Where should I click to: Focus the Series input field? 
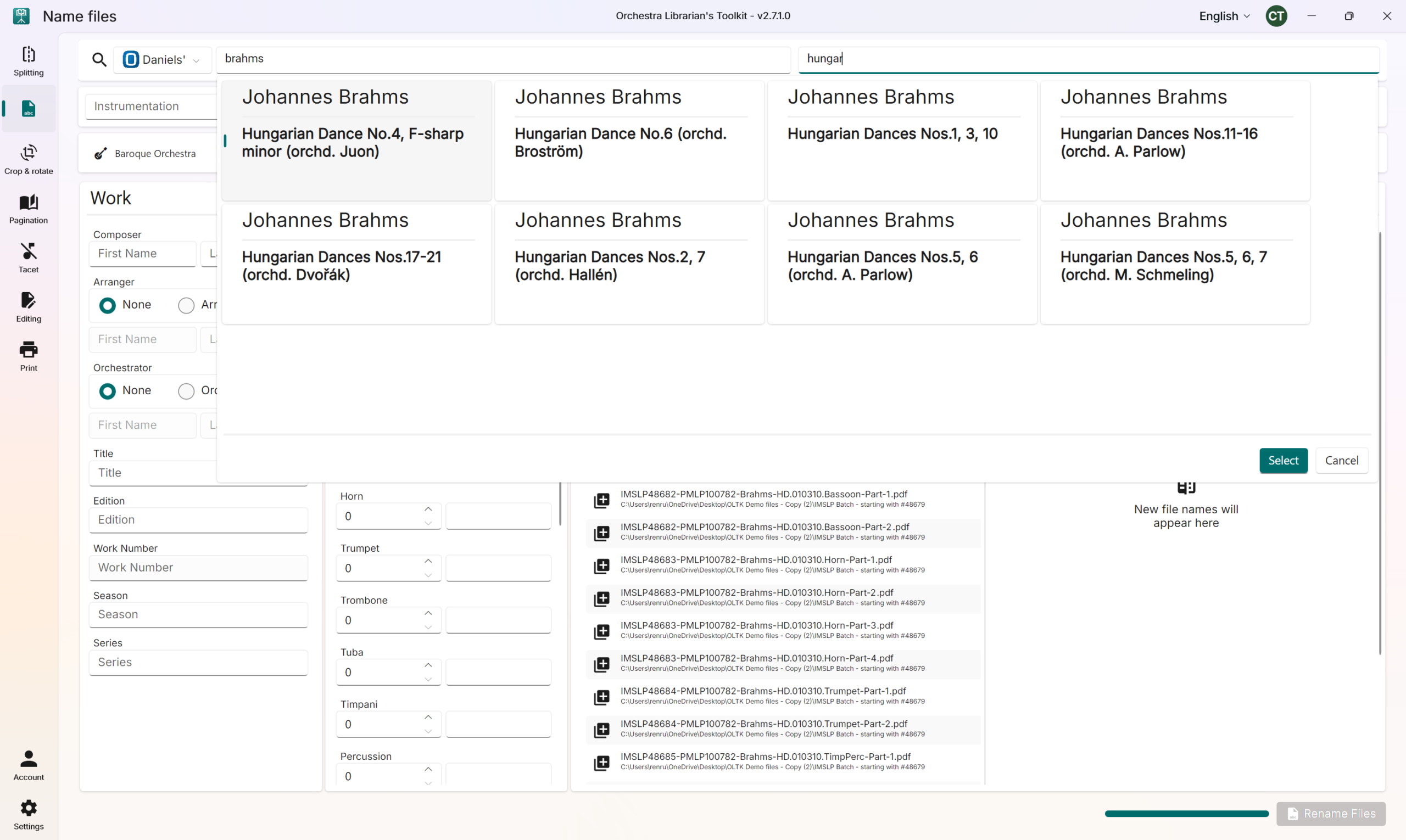point(198,662)
